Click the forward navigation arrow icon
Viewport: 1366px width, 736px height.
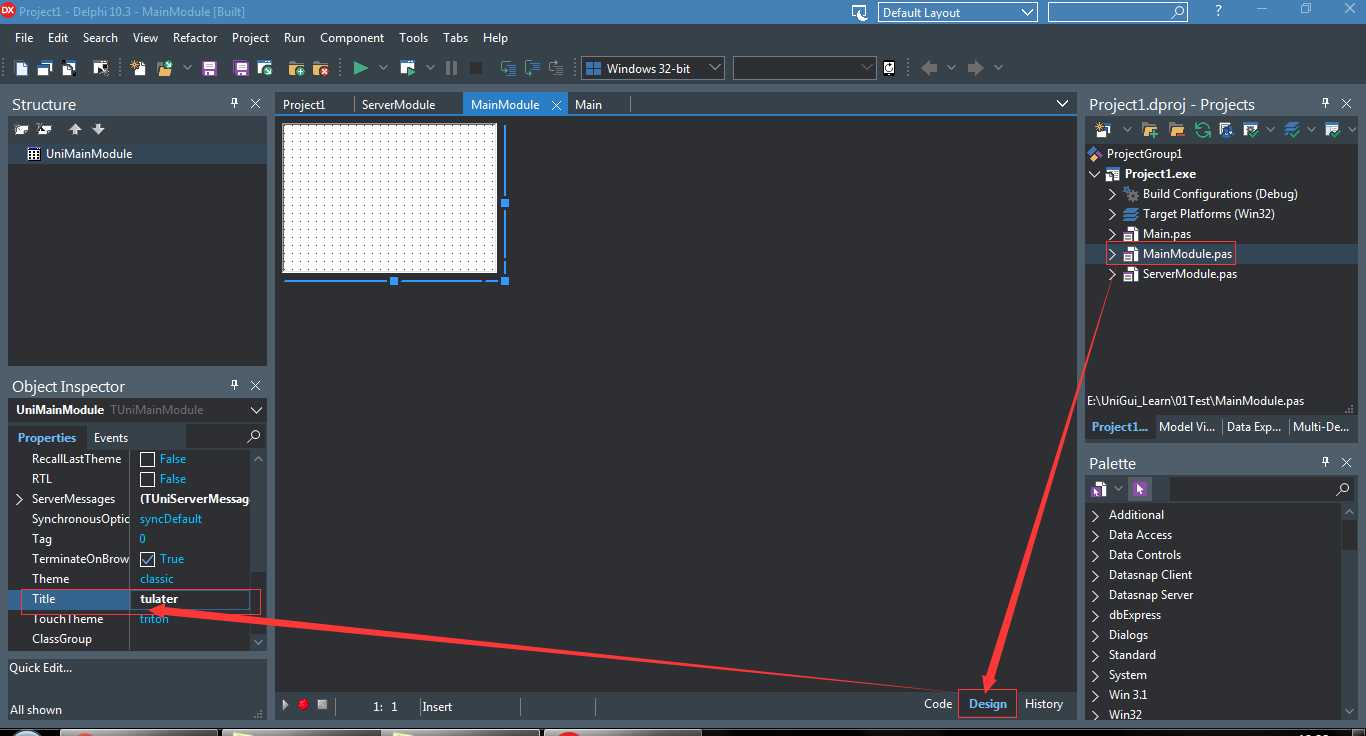(x=975, y=68)
